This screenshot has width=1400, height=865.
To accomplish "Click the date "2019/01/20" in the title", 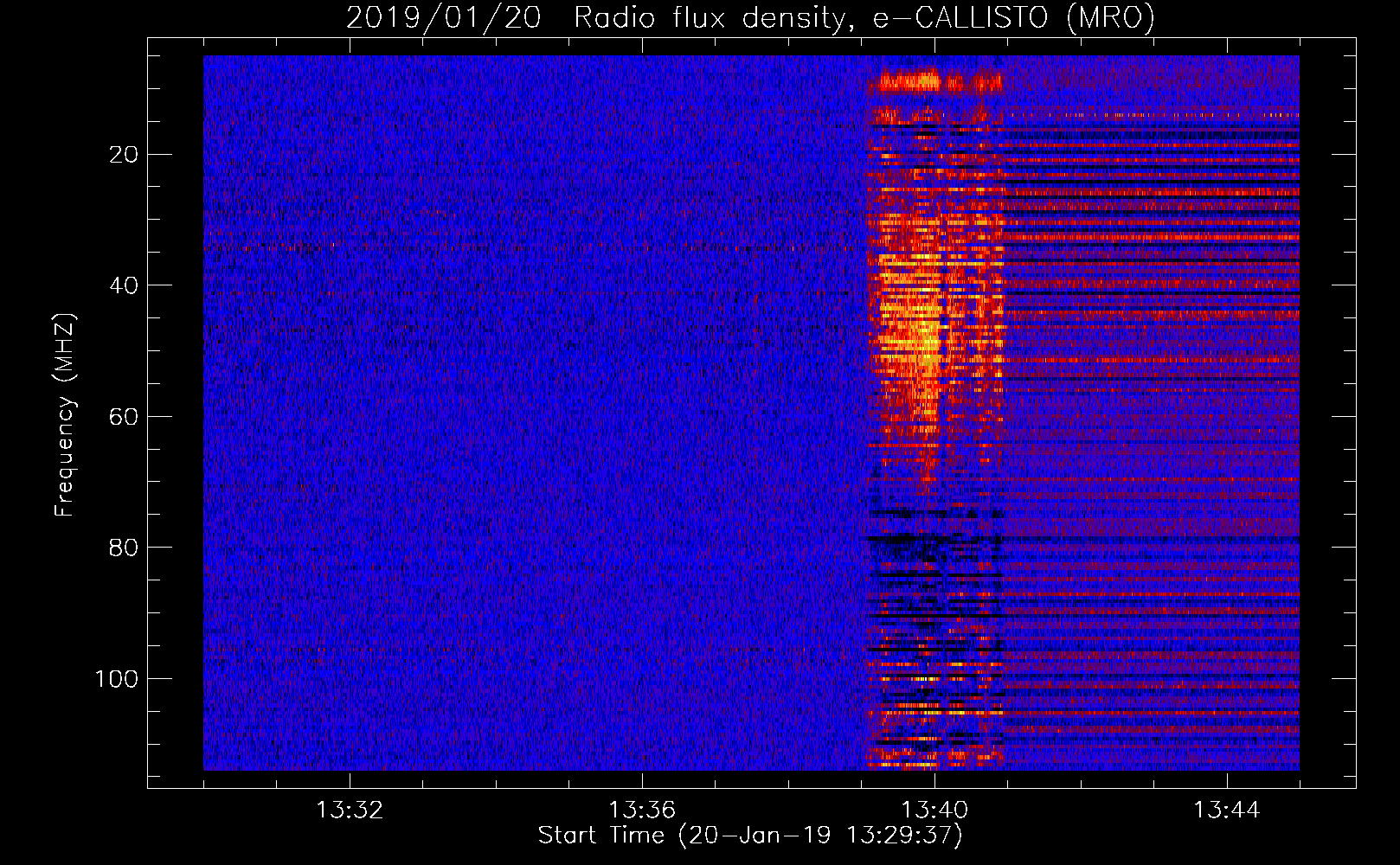I will tap(444, 17).
